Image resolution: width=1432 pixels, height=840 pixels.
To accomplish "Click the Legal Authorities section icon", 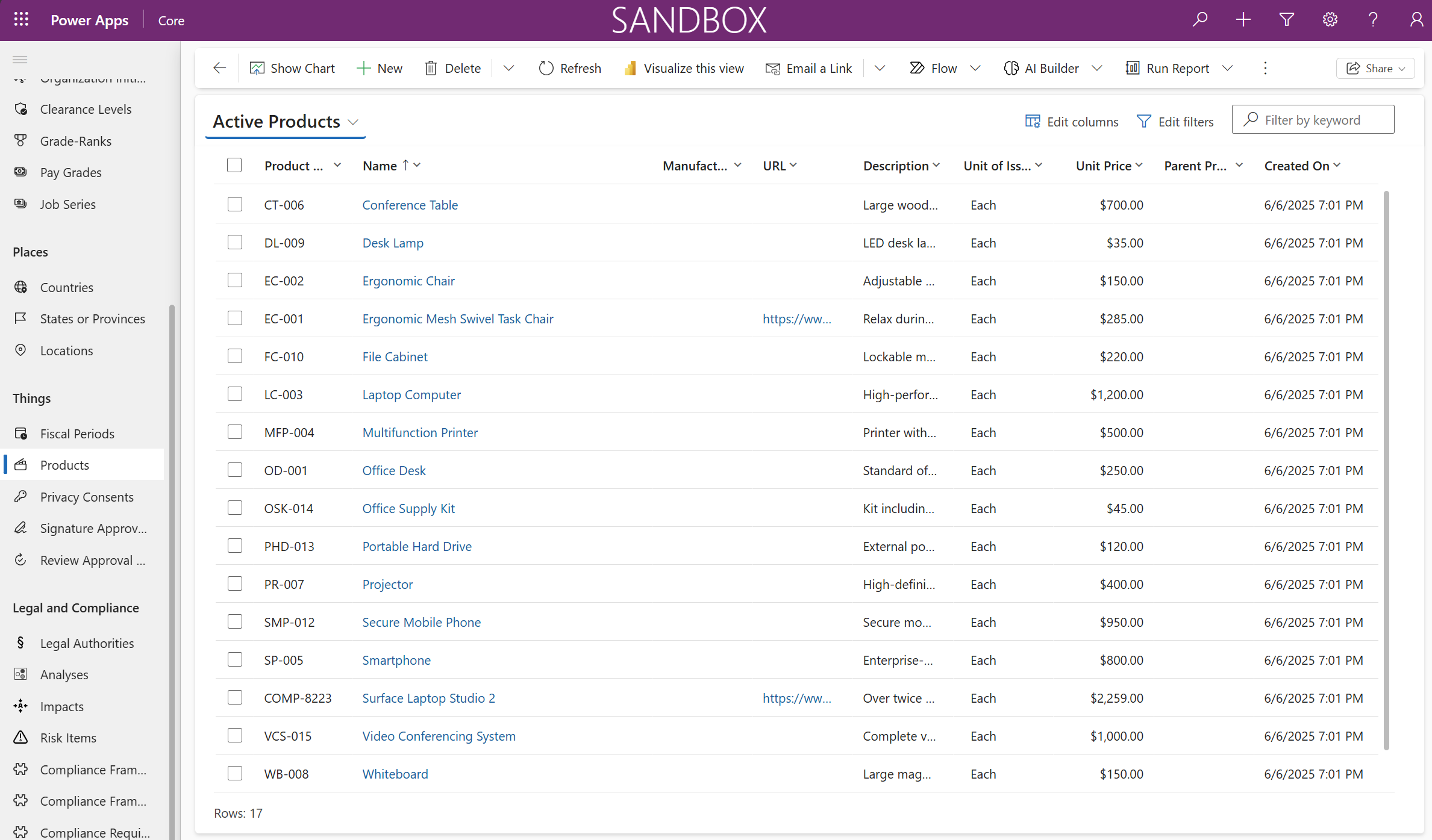I will pyautogui.click(x=20, y=642).
